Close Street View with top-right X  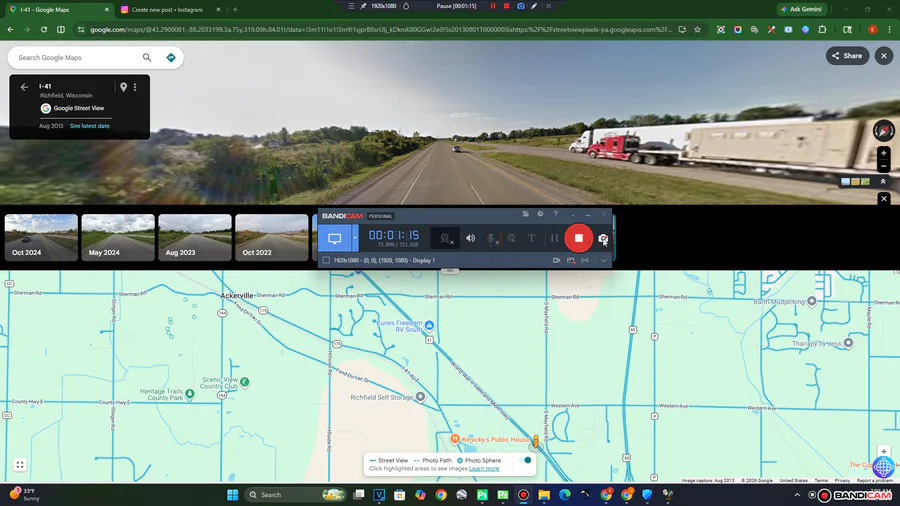click(884, 56)
